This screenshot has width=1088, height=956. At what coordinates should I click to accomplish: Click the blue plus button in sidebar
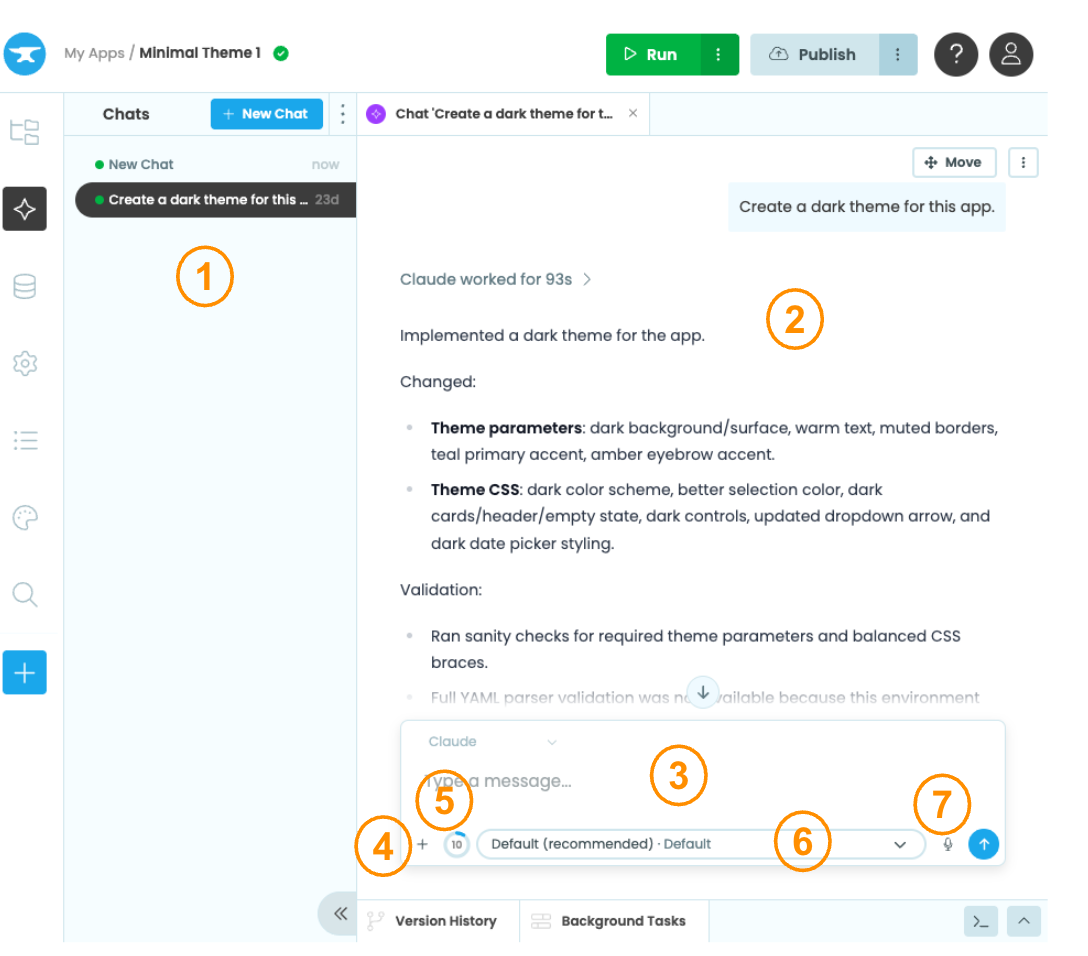pos(25,672)
